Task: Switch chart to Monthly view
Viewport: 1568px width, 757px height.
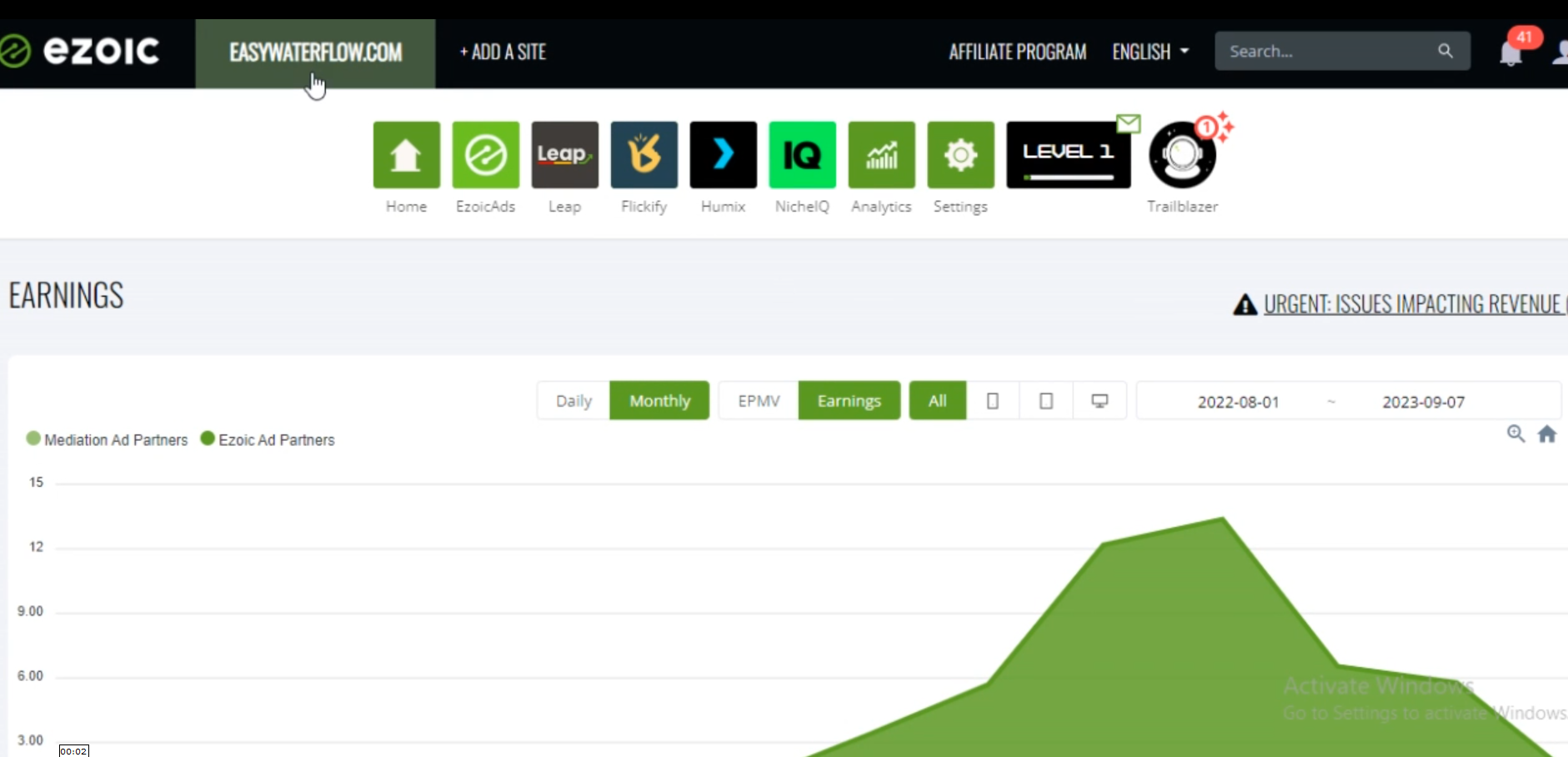Action: tap(659, 401)
